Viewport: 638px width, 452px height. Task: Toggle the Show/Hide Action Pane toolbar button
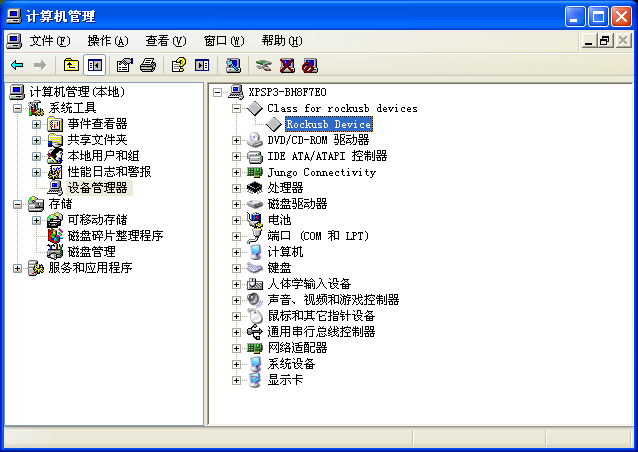(202, 65)
